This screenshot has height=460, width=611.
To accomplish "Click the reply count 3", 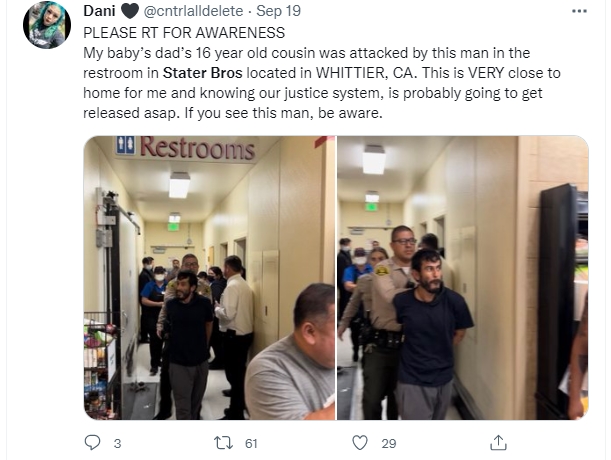I will click(x=117, y=443).
